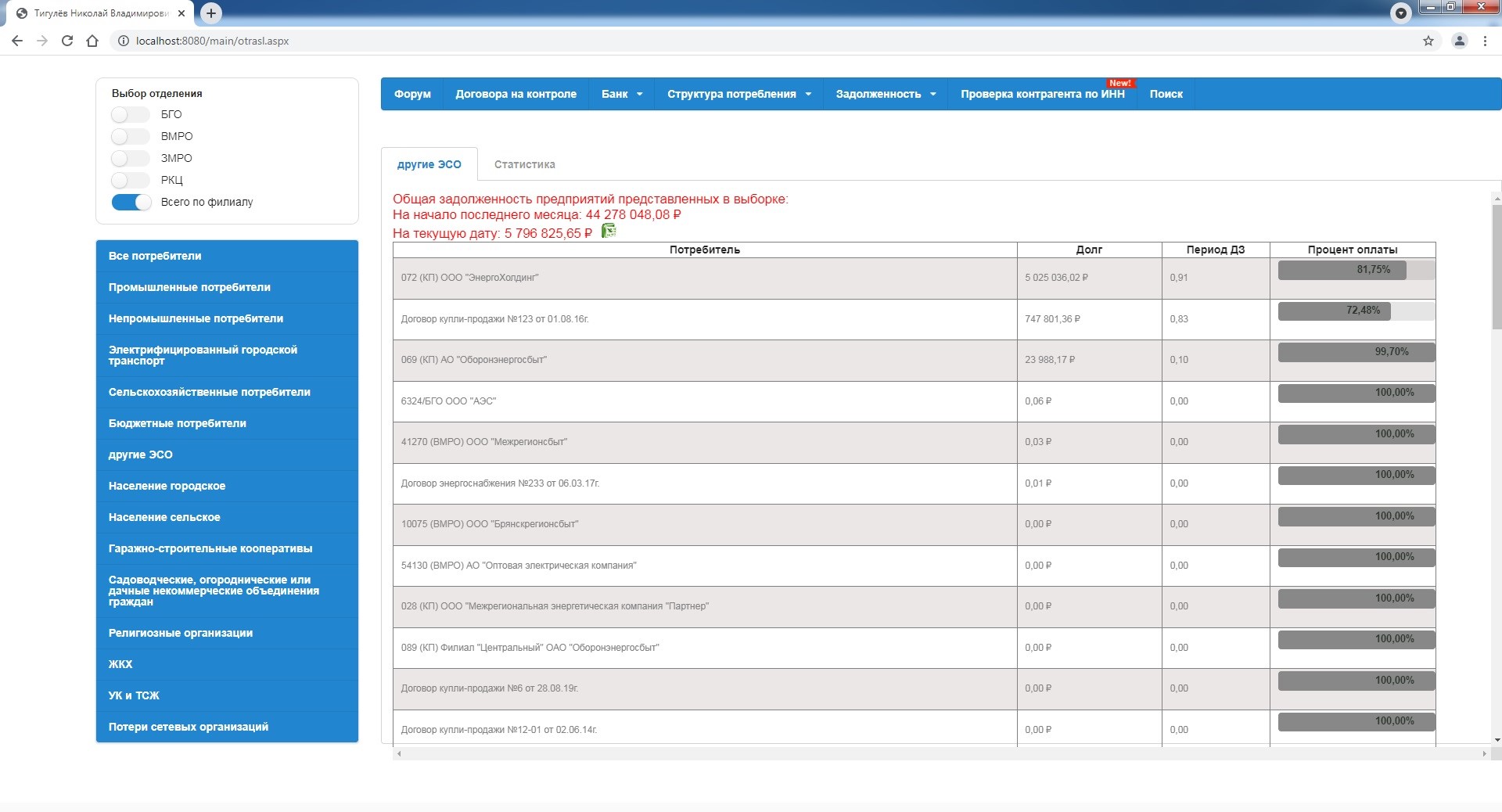
Task: Bookmark this page with star icon
Action: click(x=1428, y=41)
